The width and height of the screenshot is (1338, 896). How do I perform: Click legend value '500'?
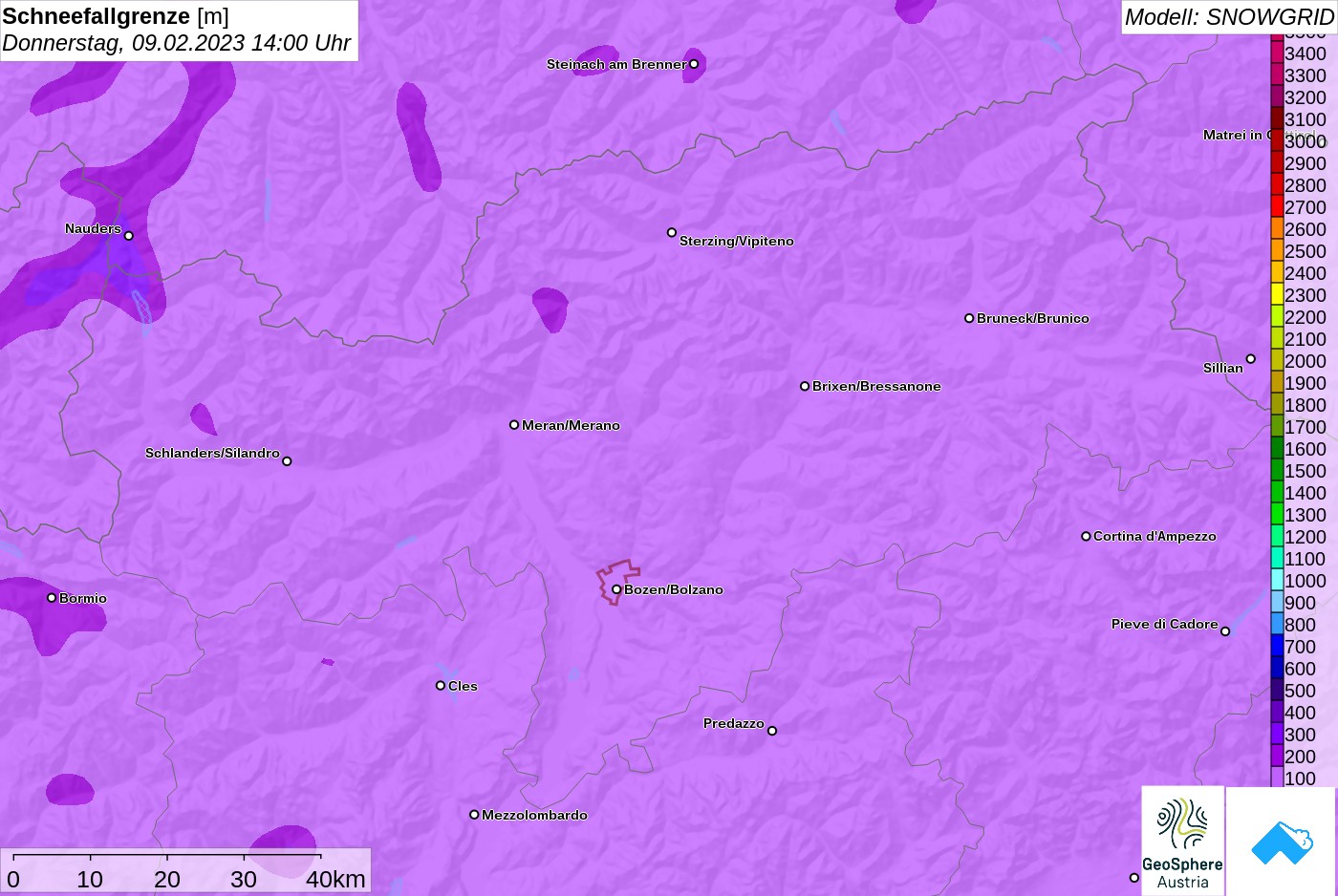pyautogui.click(x=1300, y=691)
